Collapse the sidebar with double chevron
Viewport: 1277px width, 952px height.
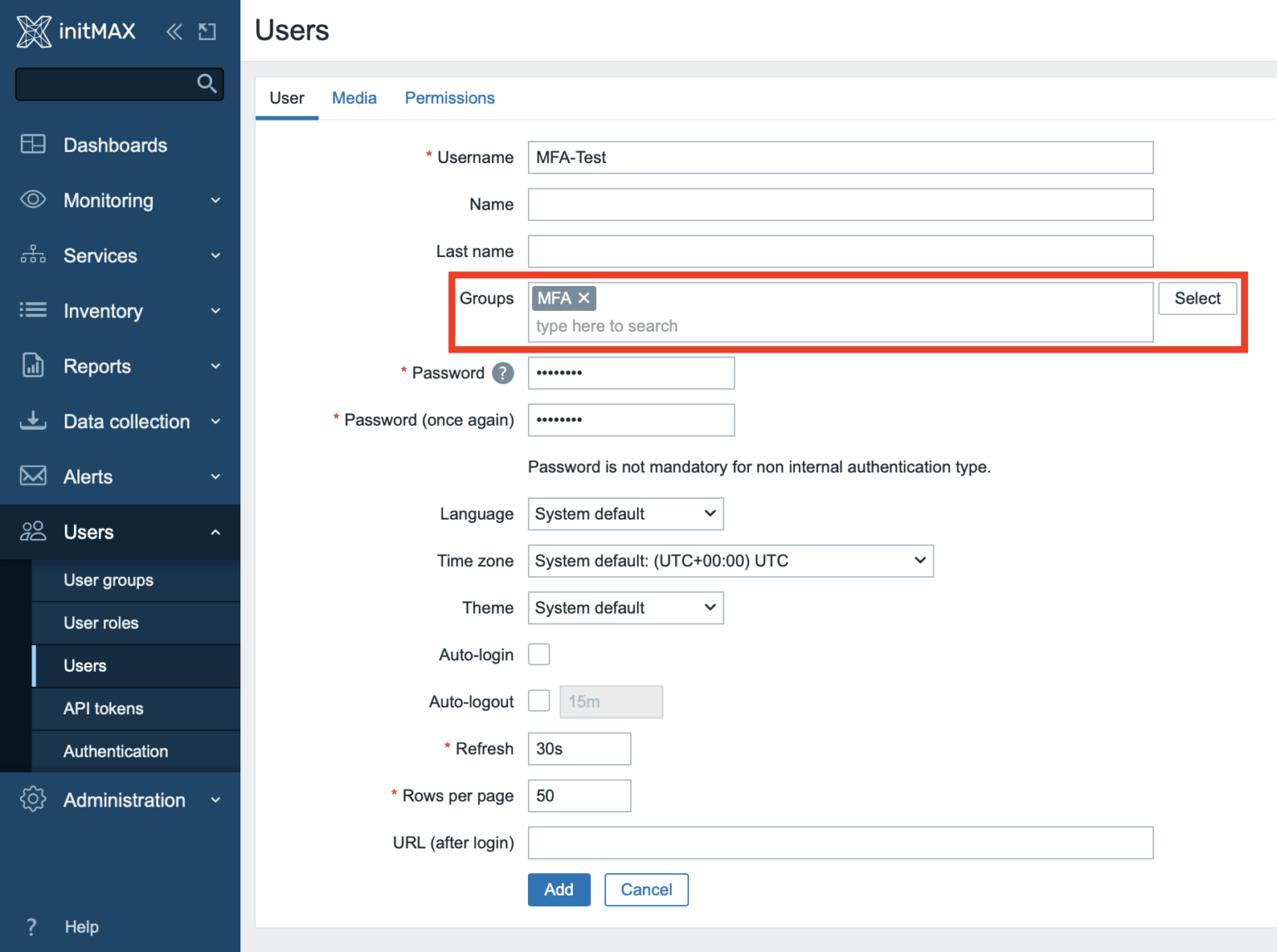tap(174, 31)
